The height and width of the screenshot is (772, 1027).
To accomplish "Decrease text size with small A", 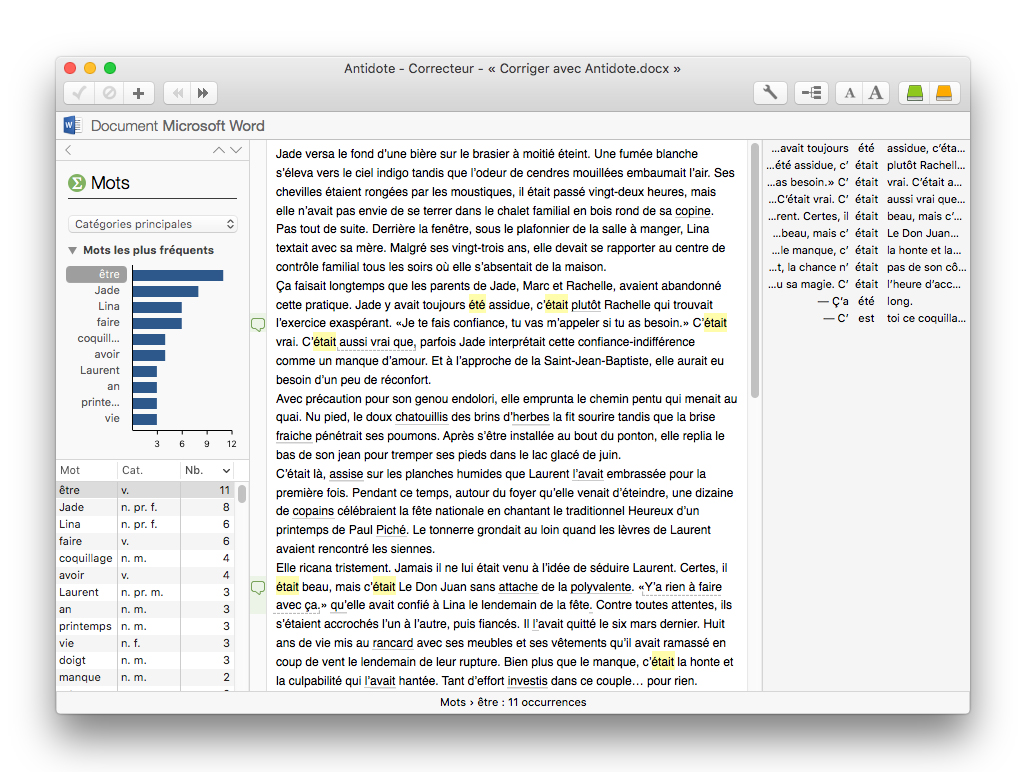I will pyautogui.click(x=849, y=93).
